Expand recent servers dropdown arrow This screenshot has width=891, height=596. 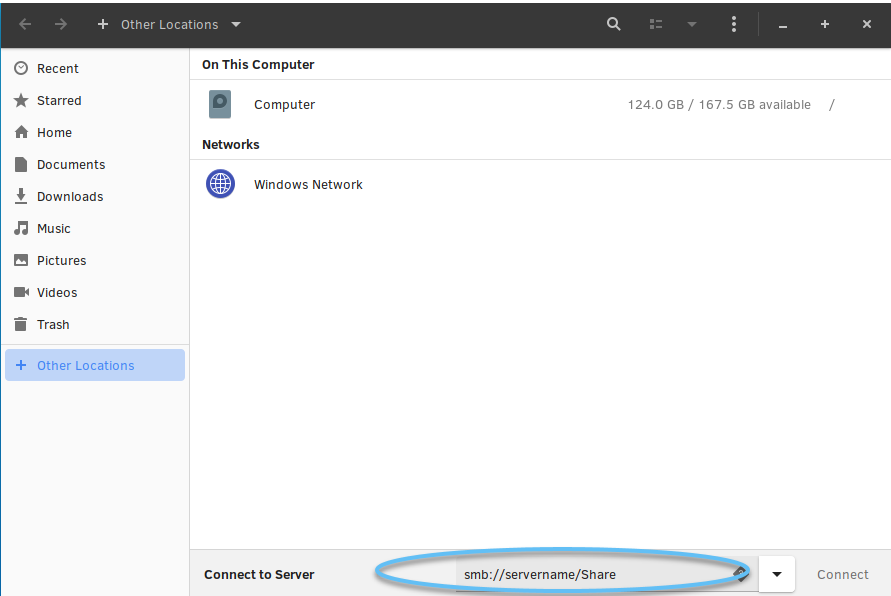coord(777,574)
